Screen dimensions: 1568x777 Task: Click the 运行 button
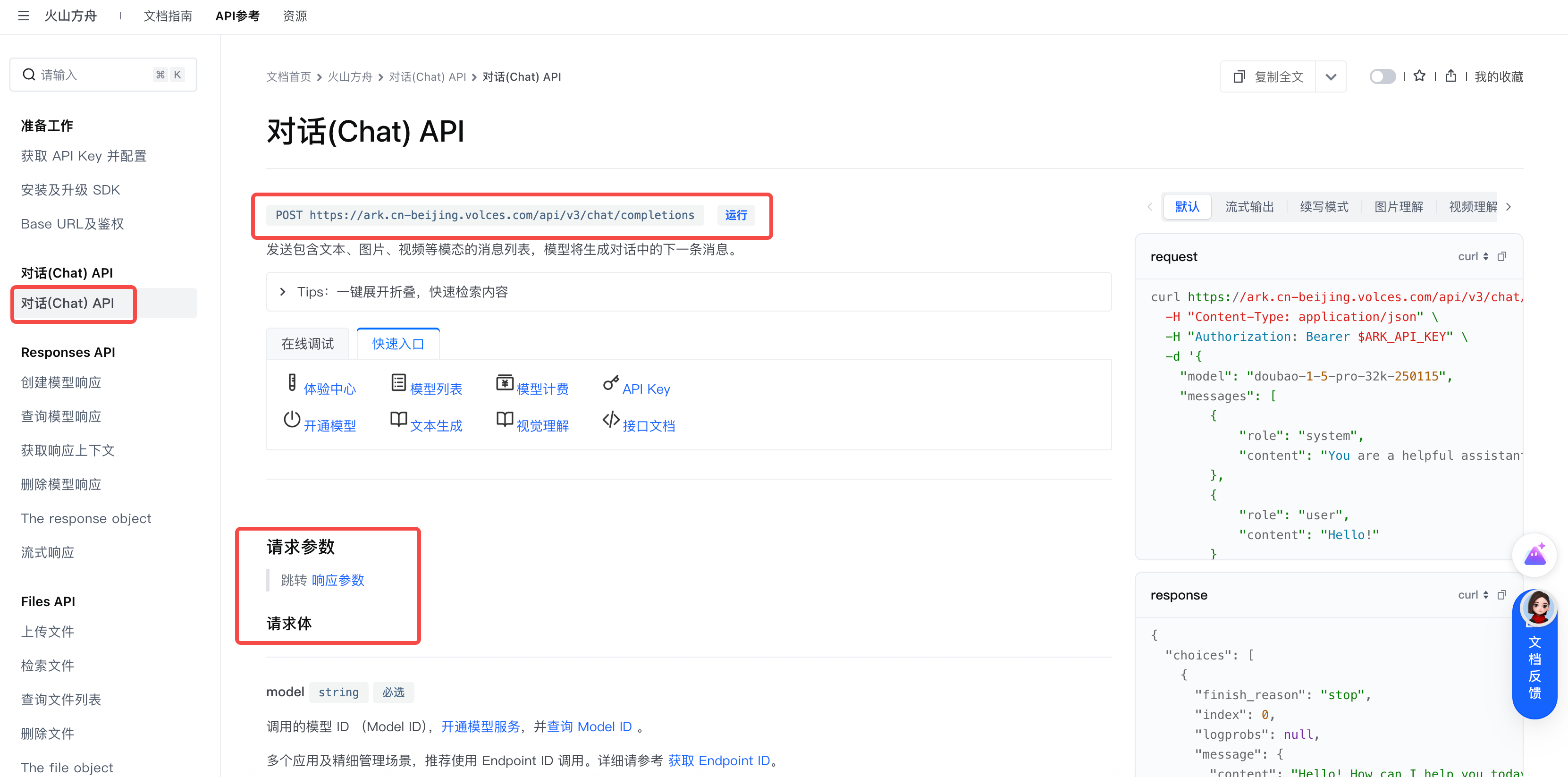click(736, 215)
